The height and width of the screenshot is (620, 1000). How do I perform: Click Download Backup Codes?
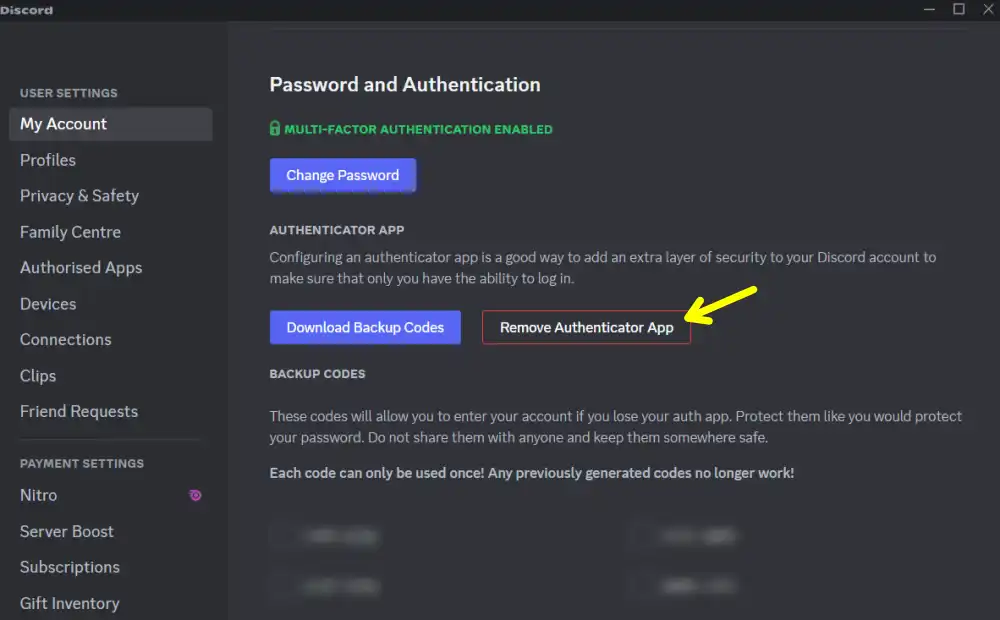pos(365,327)
